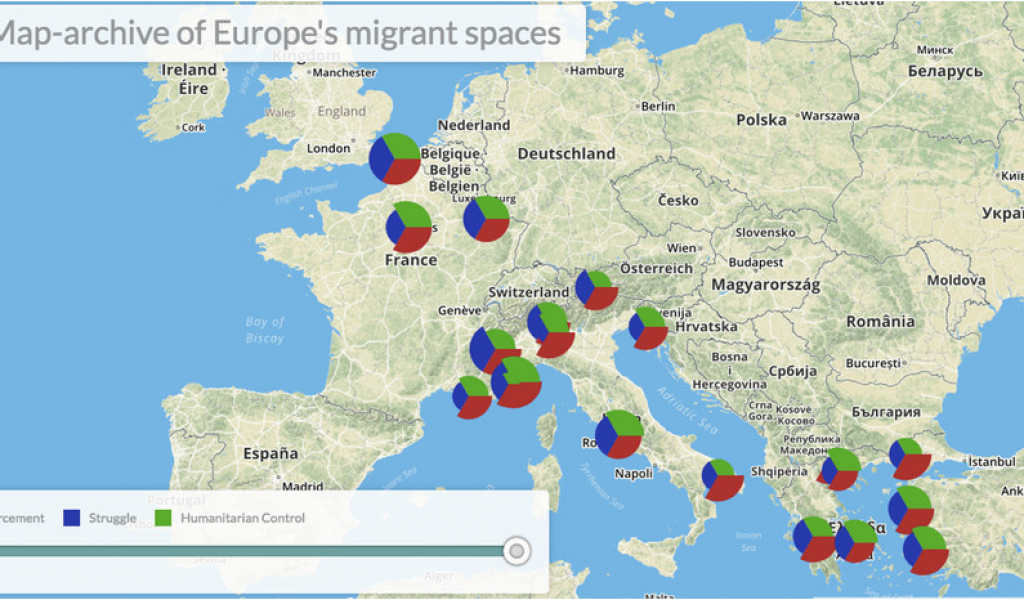Select the southeasternmost pie marker on the Turkish coast
Viewport: 1024px width, 600px height.
tap(925, 550)
